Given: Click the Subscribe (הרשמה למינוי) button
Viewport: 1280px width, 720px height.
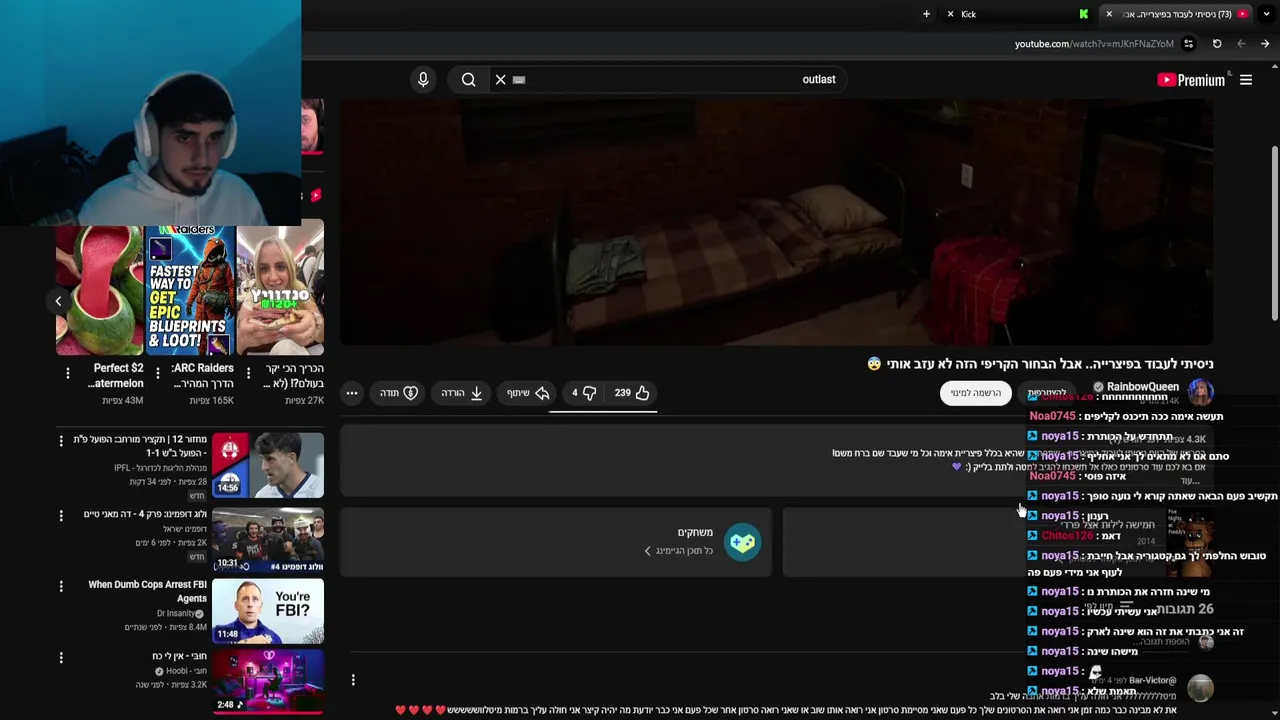Looking at the screenshot, I should click(x=975, y=393).
